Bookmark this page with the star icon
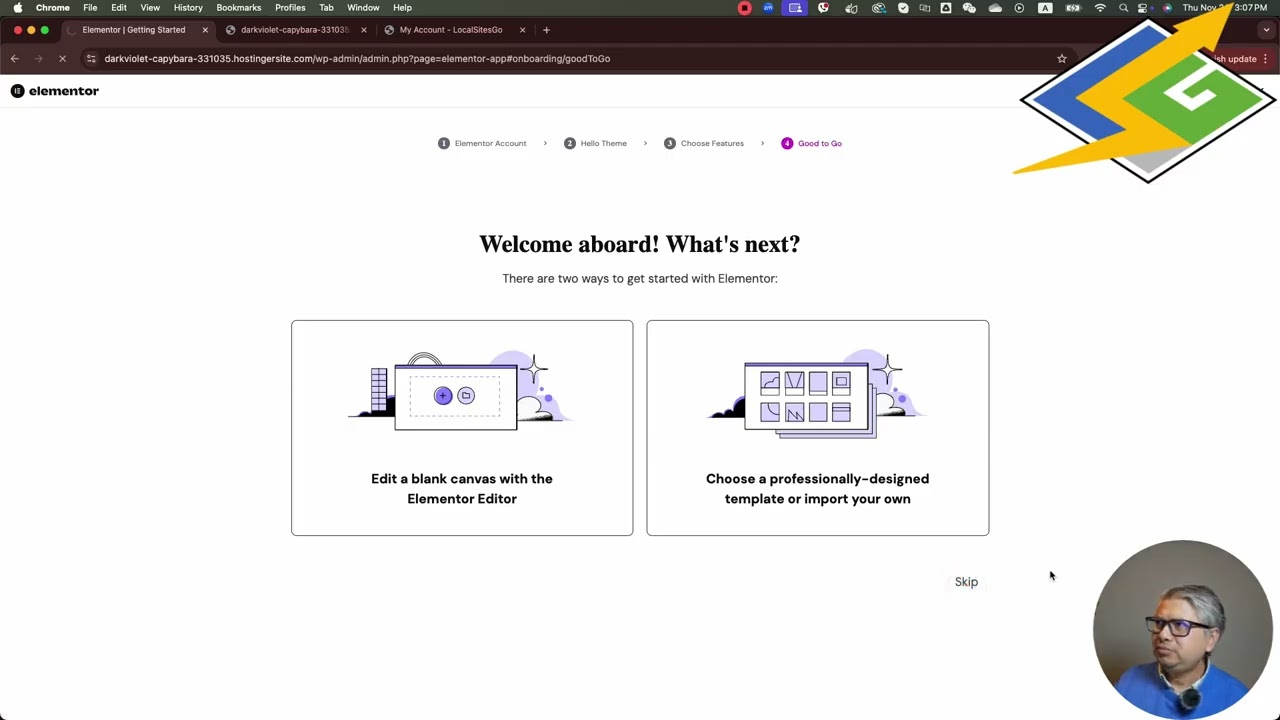The height and width of the screenshot is (720, 1280). (1062, 59)
